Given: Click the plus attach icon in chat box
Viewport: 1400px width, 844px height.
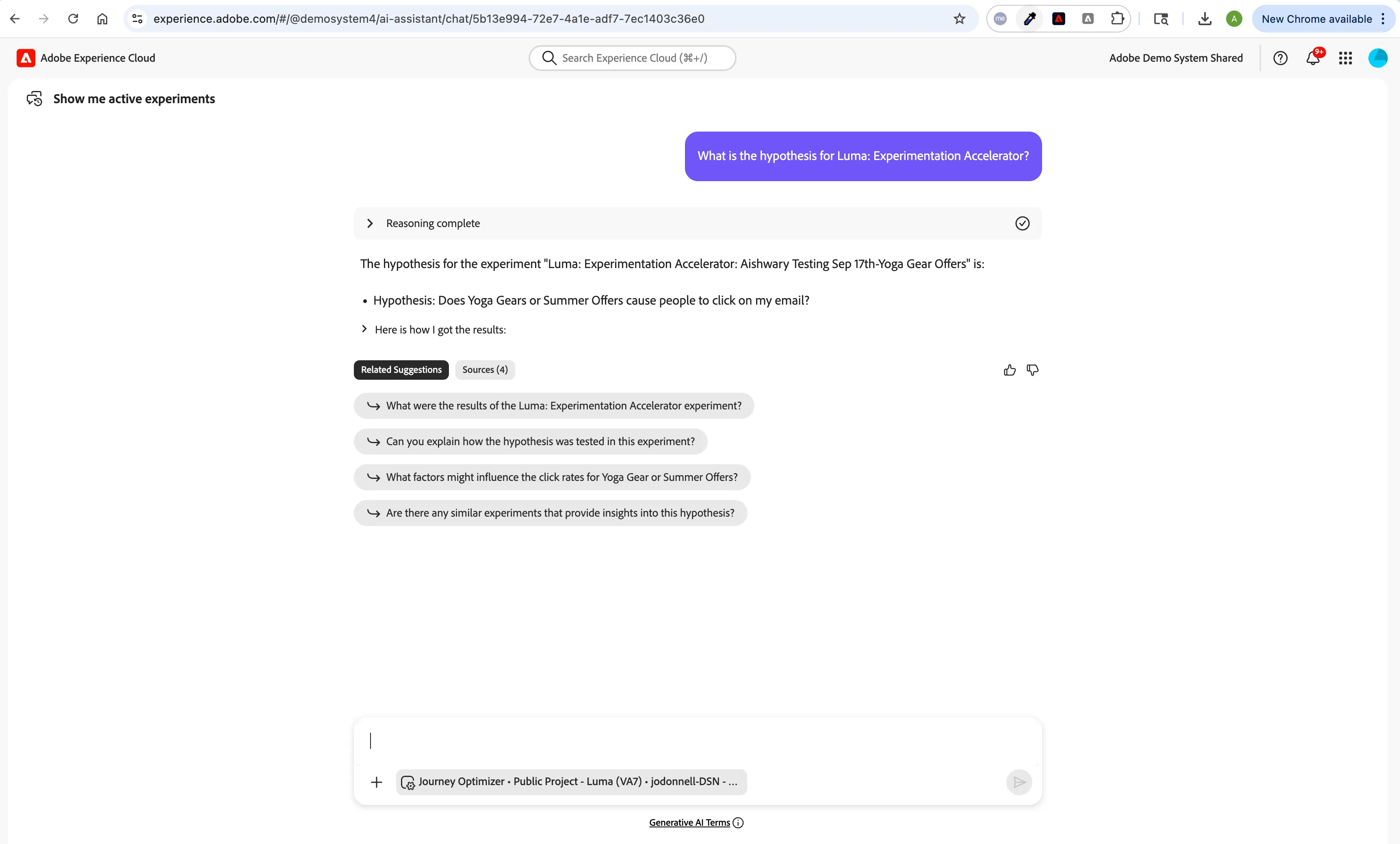Looking at the screenshot, I should pos(376,782).
